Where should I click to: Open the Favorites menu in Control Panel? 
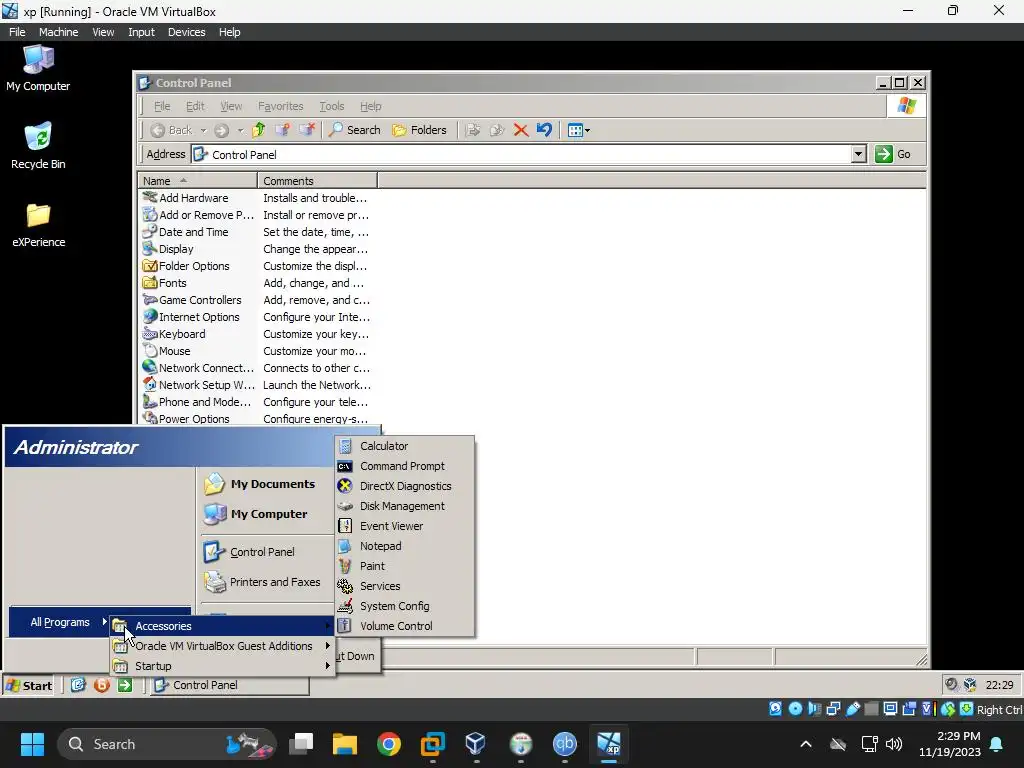pyautogui.click(x=280, y=106)
